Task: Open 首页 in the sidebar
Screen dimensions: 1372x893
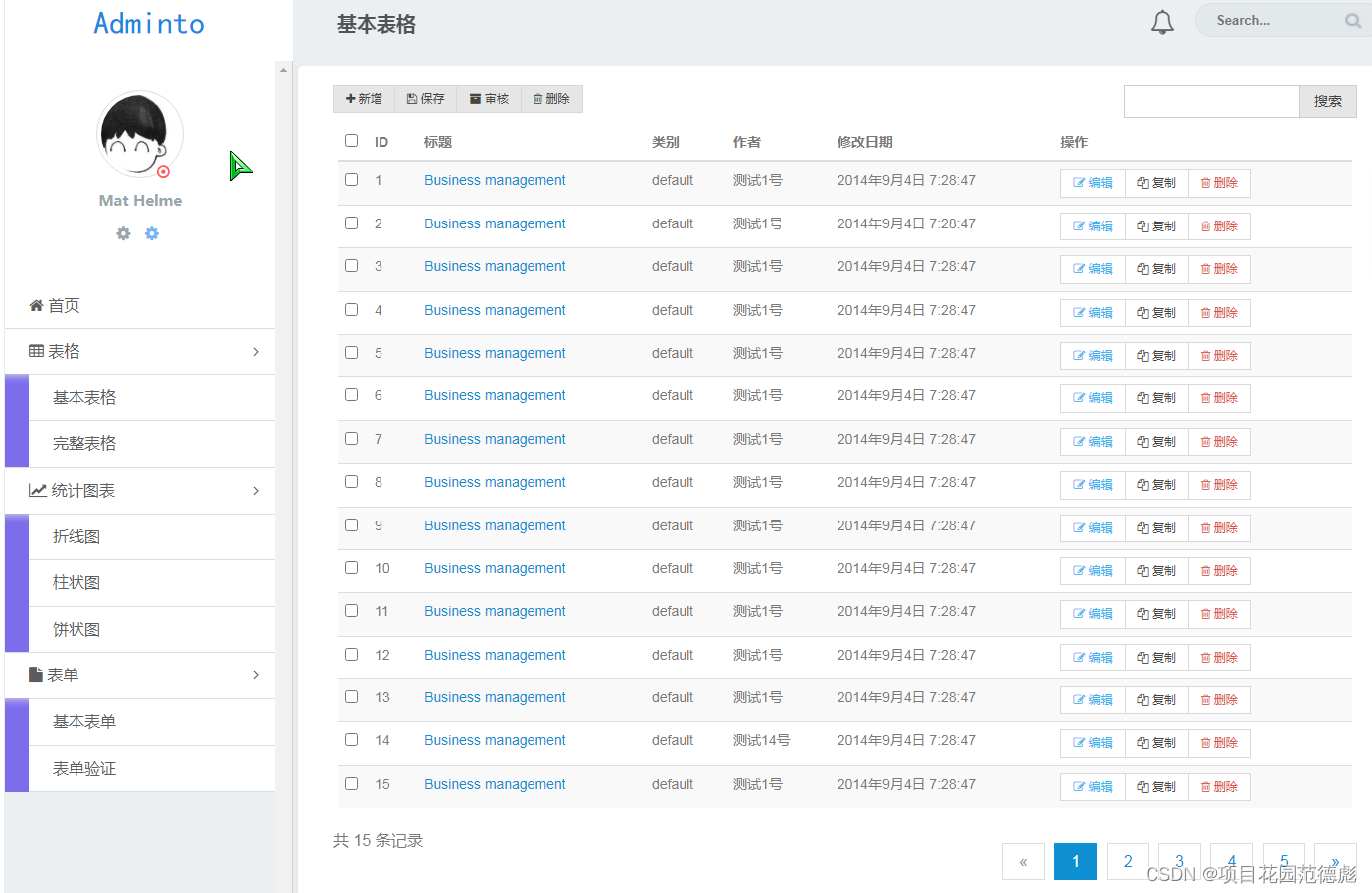Action: pyautogui.click(x=140, y=305)
